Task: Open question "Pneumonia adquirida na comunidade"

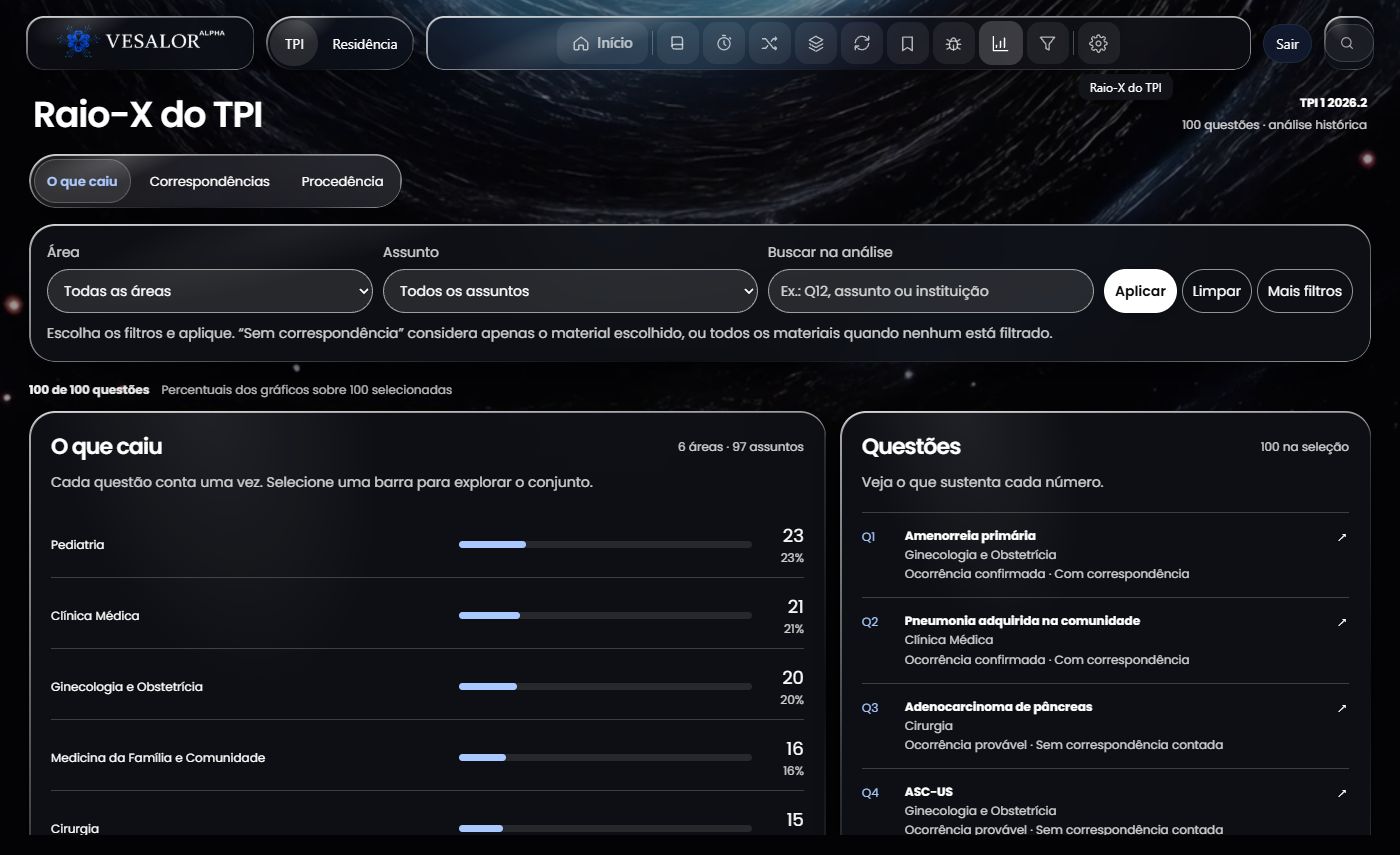Action: coord(1022,621)
